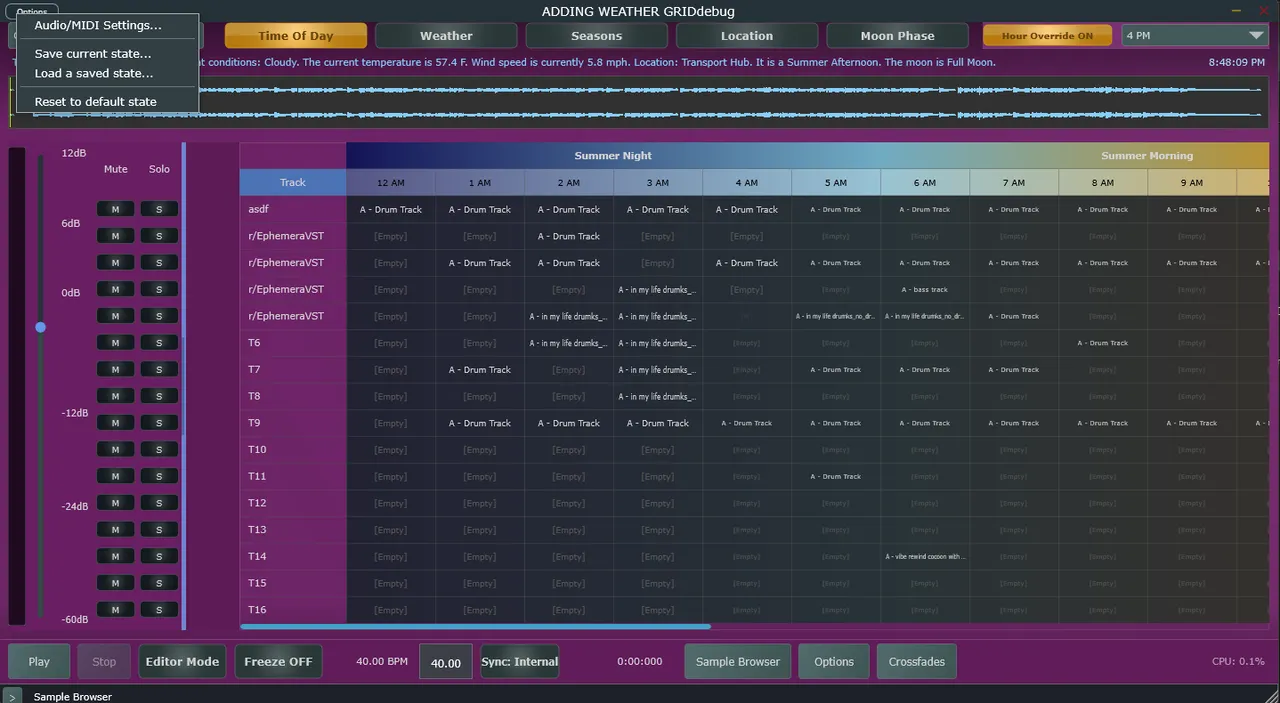
Task: Choose Save current state menu entry
Action: click(93, 53)
